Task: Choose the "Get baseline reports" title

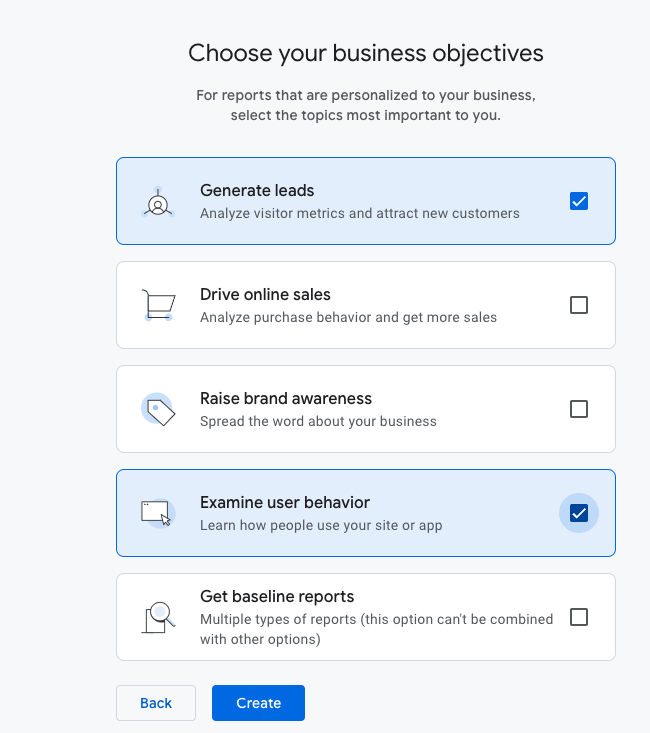Action: tap(277, 597)
